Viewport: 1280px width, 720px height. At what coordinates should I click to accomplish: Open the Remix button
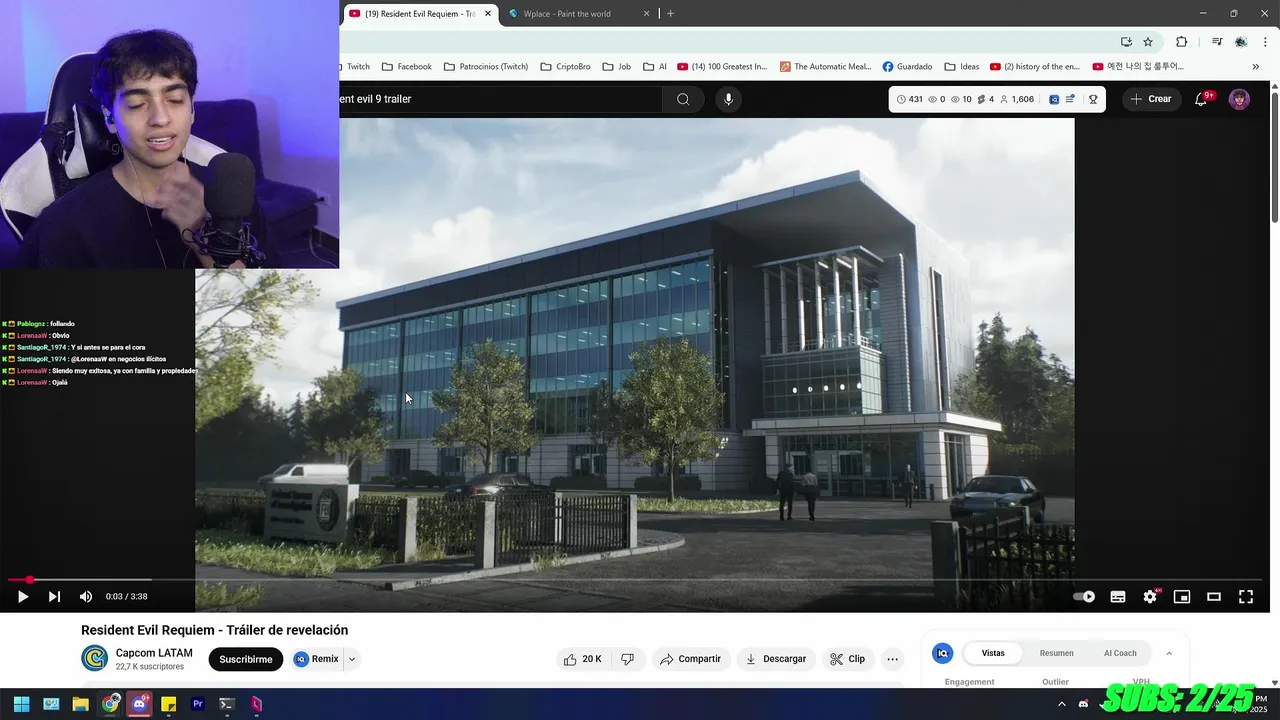(317, 659)
